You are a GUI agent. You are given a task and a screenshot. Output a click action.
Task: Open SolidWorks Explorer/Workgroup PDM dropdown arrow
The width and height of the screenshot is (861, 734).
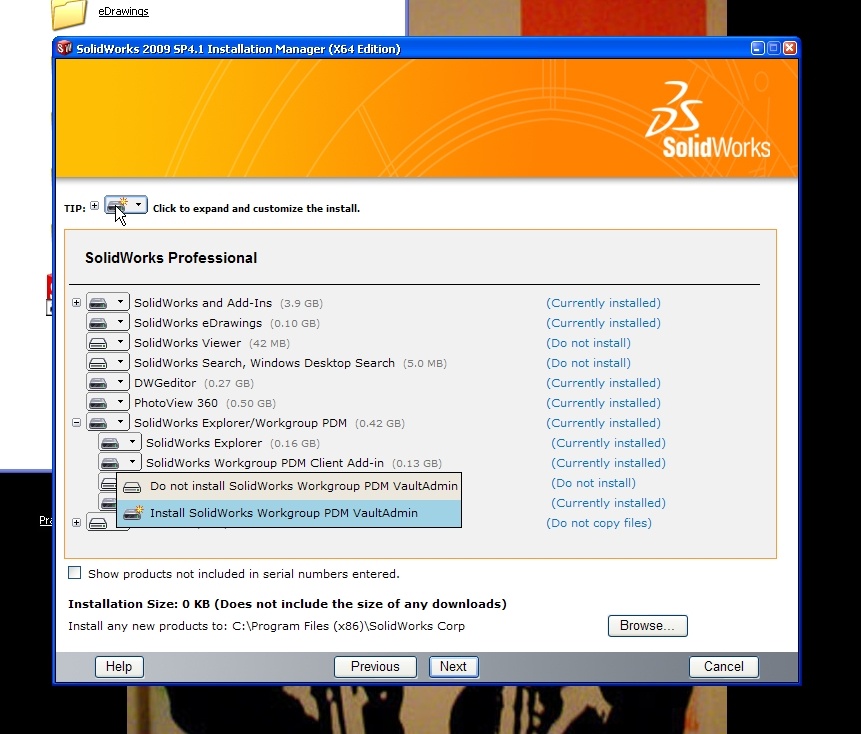click(120, 422)
